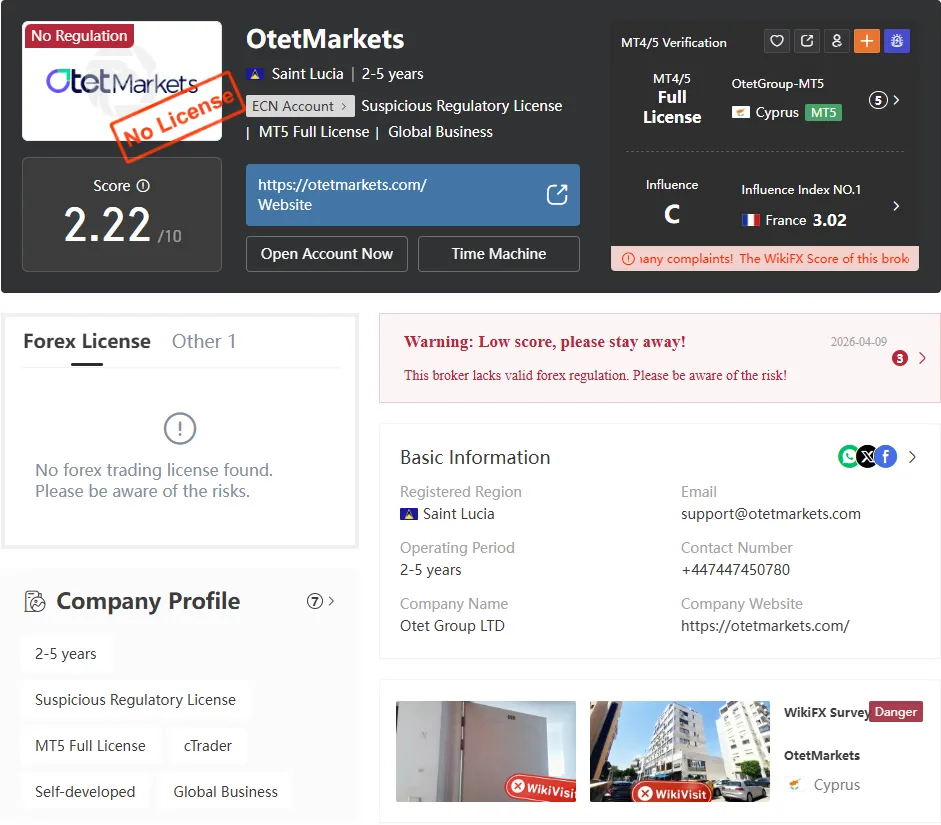
Task: Click the support@otetmarkets.com email
Action: click(771, 514)
